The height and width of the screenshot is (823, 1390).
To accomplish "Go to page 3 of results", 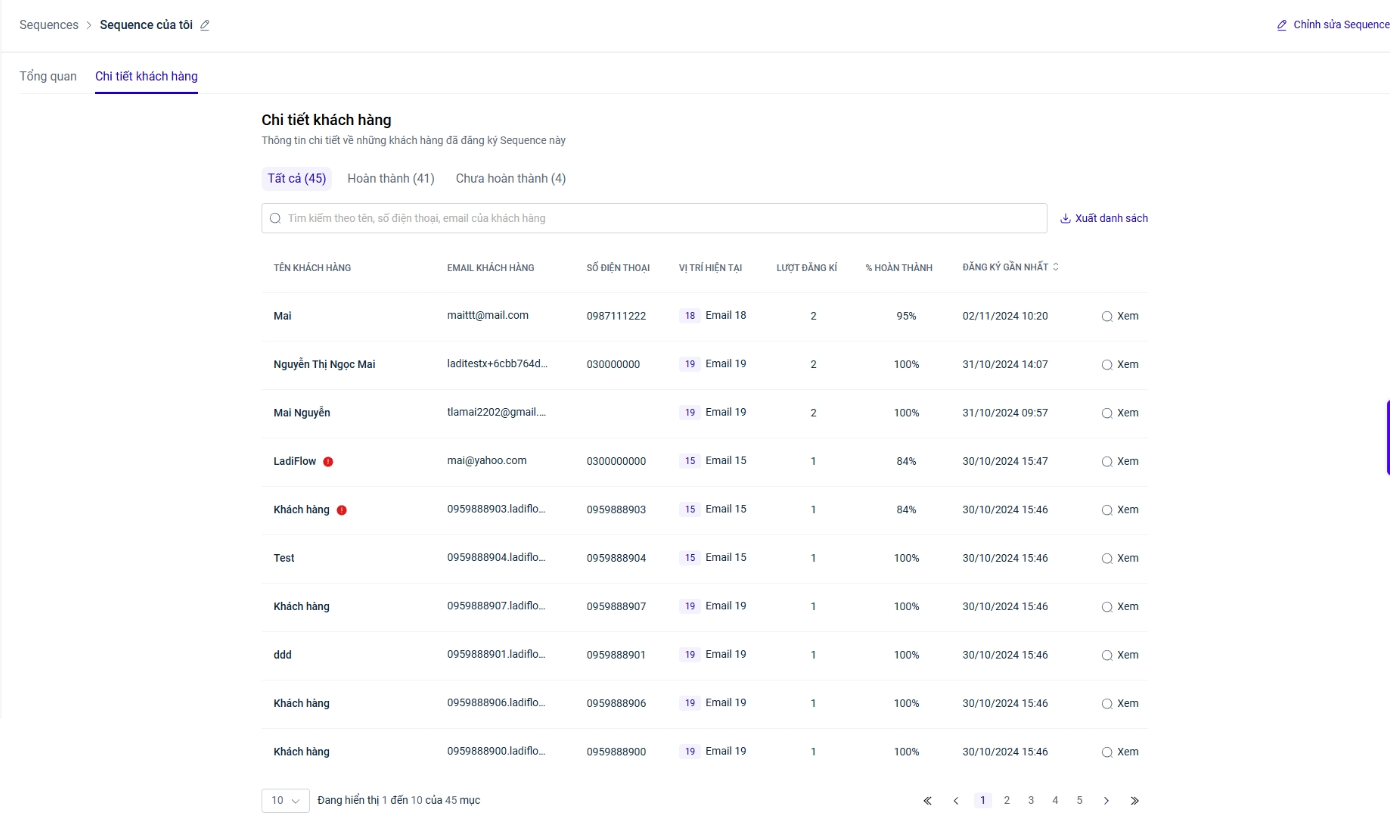I will (x=1031, y=801).
